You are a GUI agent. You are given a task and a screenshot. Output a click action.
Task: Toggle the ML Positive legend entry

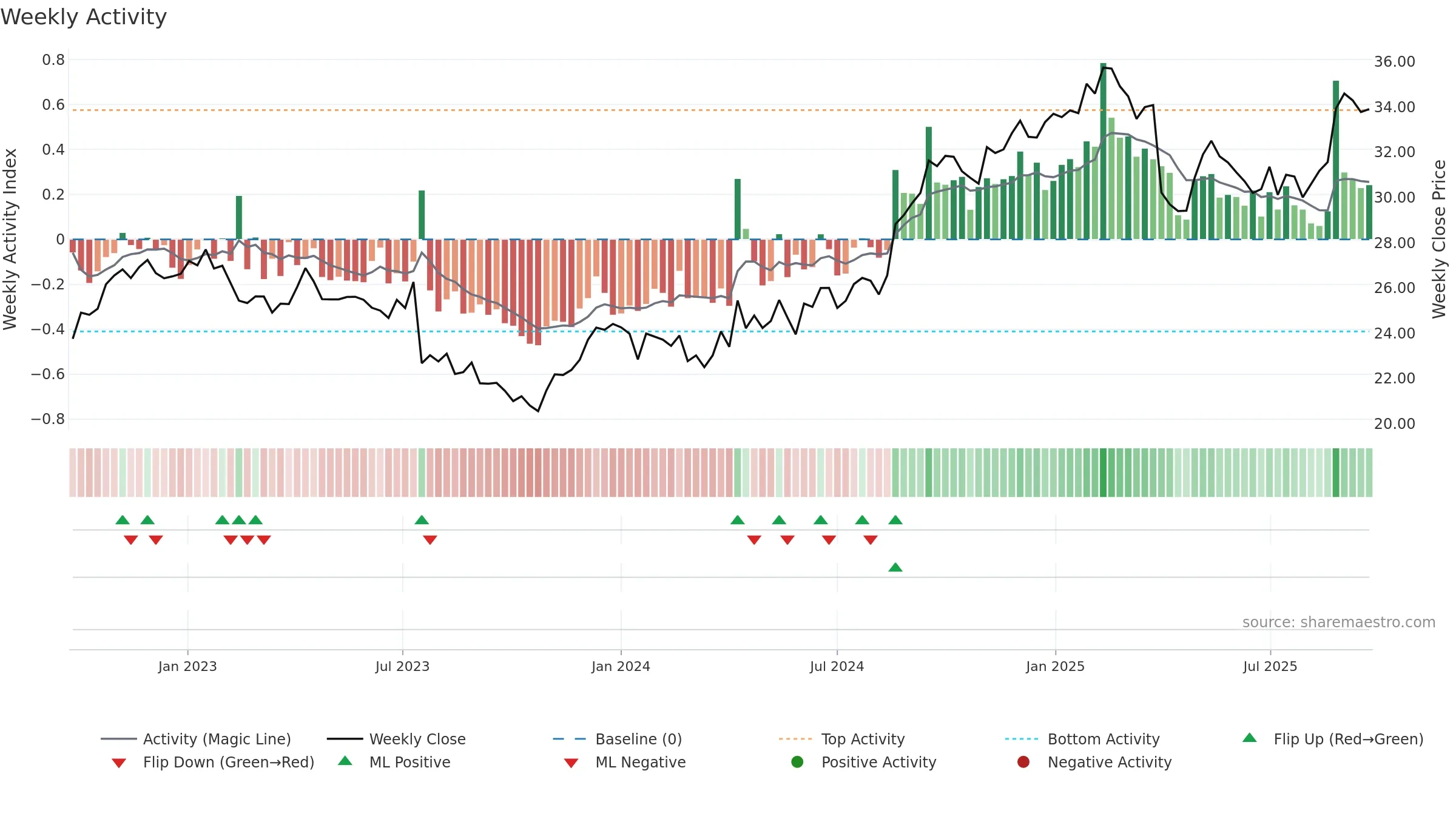coord(394,762)
